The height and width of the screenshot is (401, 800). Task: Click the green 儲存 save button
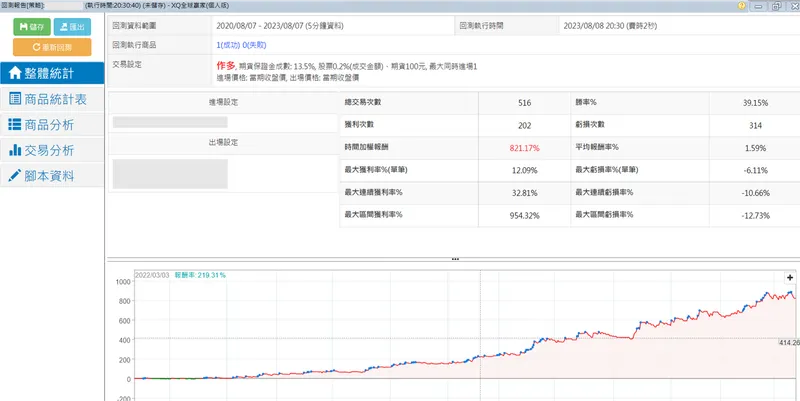click(32, 27)
